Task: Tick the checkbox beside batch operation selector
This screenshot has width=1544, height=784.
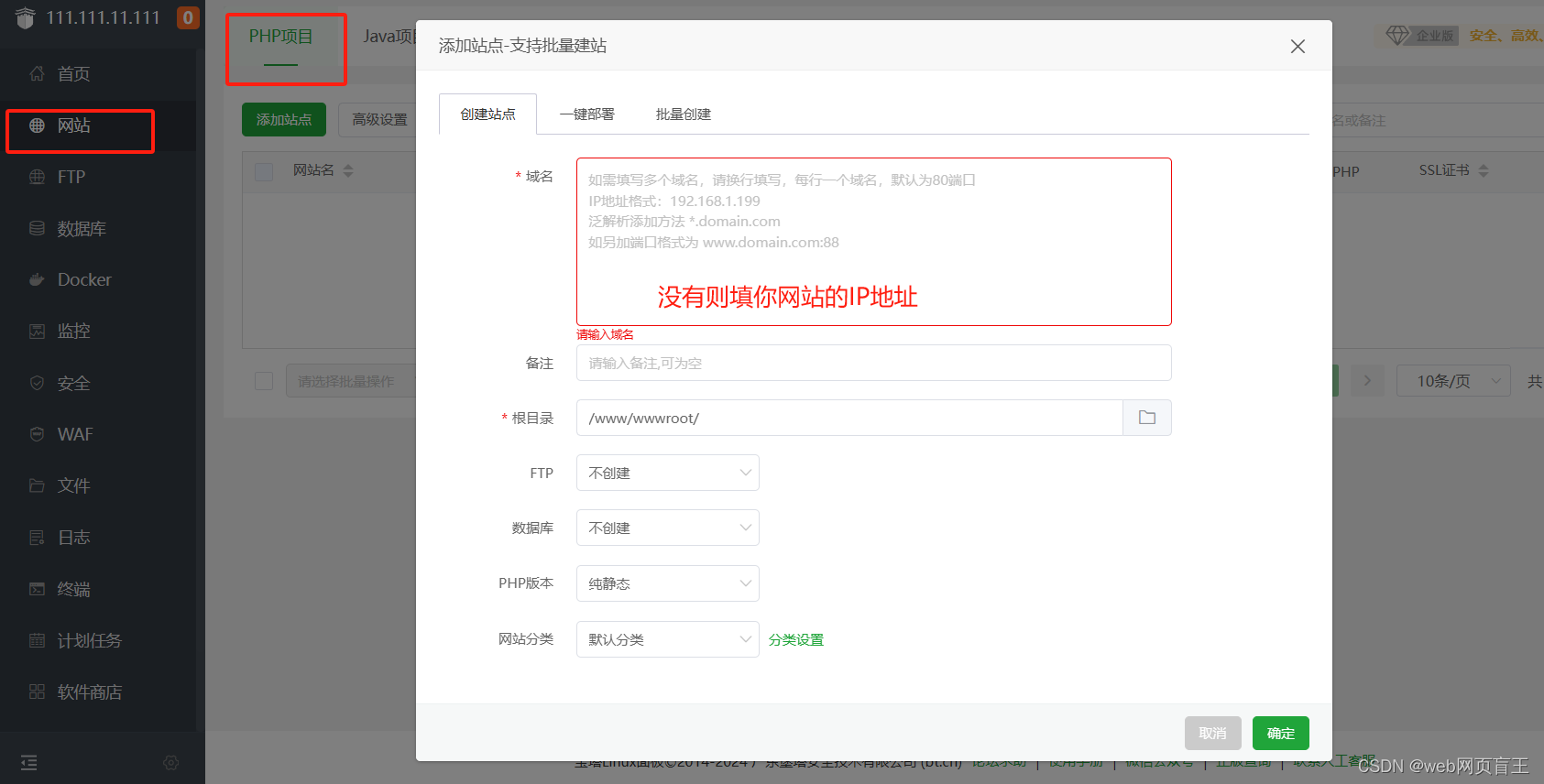Action: 264,381
